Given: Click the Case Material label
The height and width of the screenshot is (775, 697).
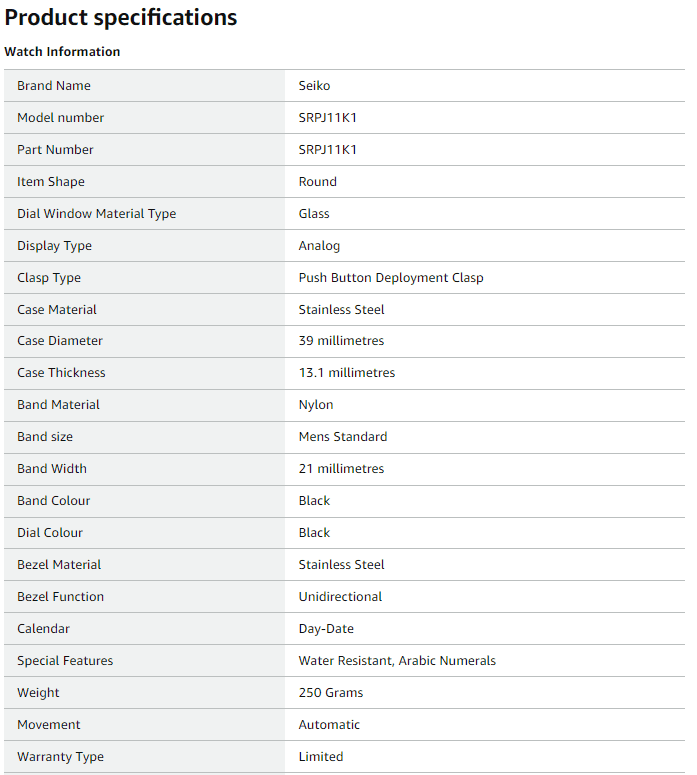Looking at the screenshot, I should 57,310.
